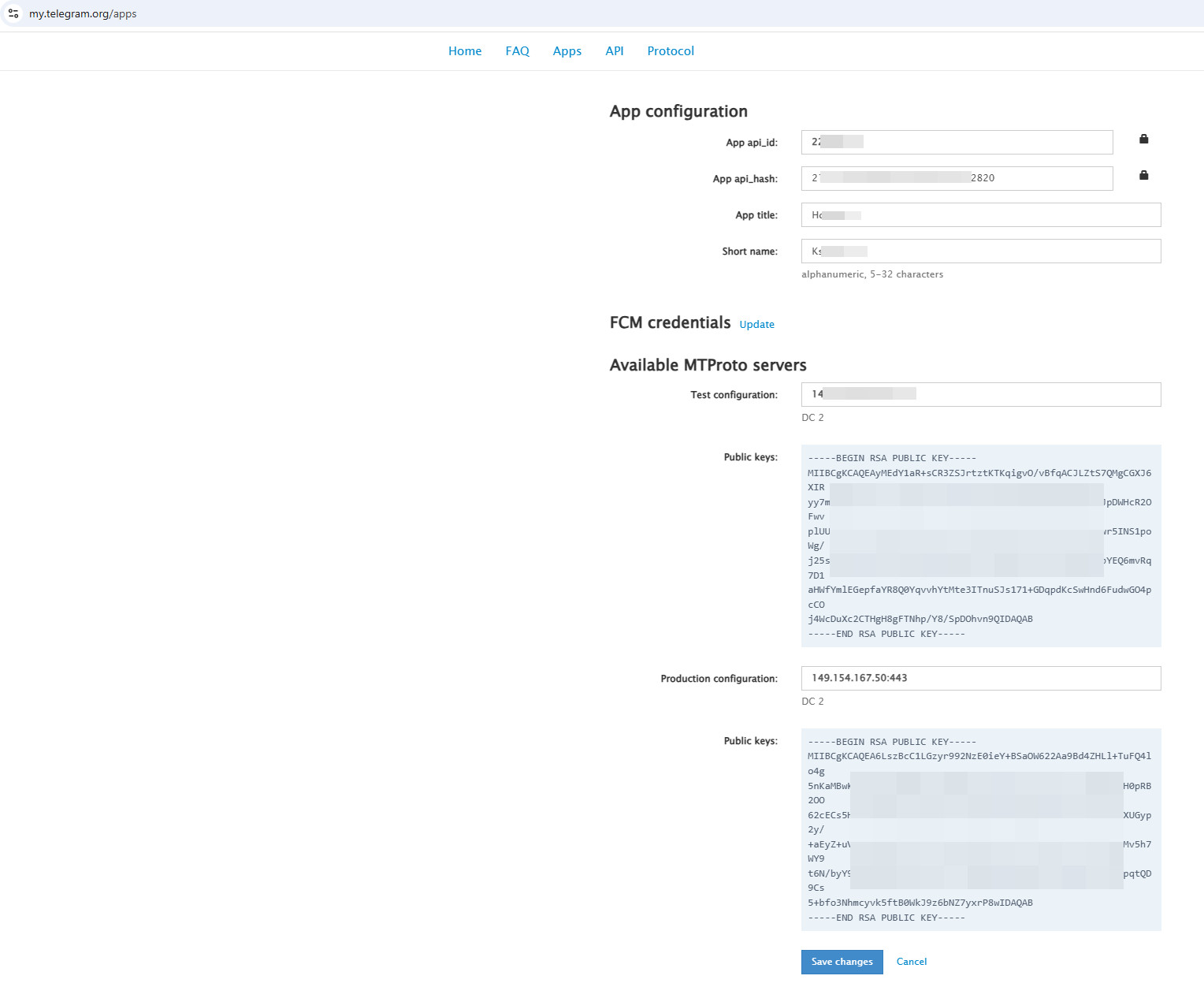Click the 'Available MTProto servers' heading
The width and height of the screenshot is (1204, 998).
tap(708, 365)
